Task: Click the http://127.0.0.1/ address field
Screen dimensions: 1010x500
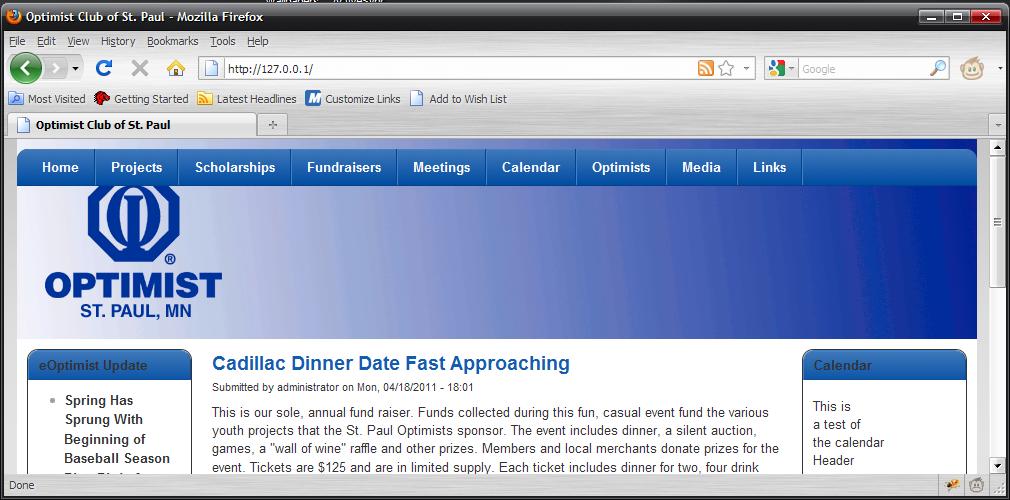Action: pos(459,69)
